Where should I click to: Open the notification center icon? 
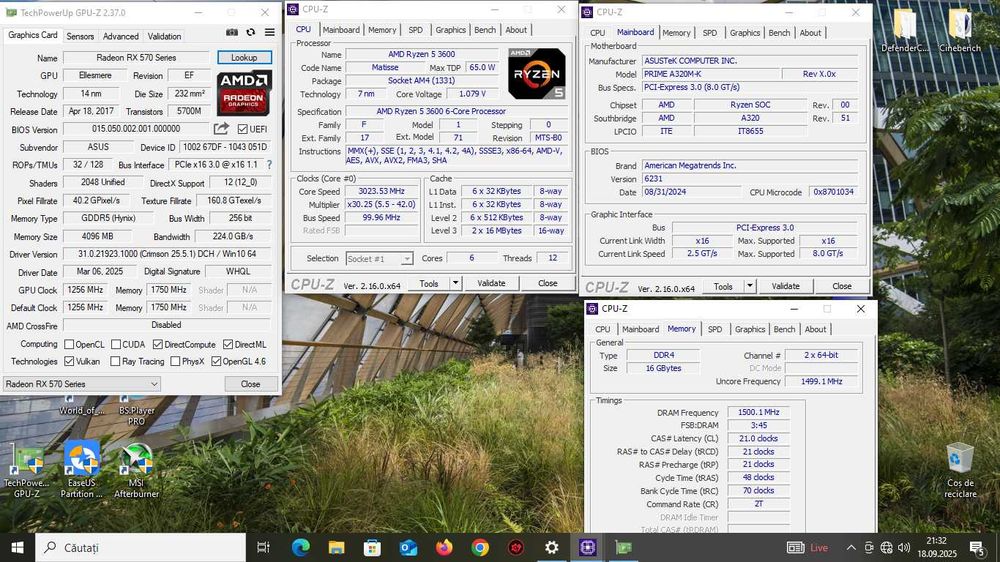click(977, 547)
